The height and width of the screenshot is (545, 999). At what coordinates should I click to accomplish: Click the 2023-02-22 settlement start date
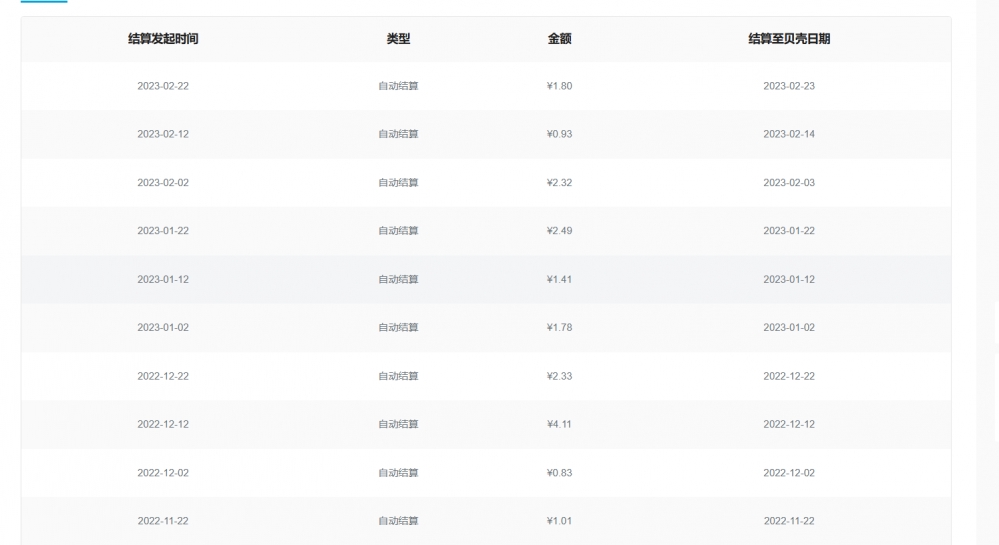point(163,86)
